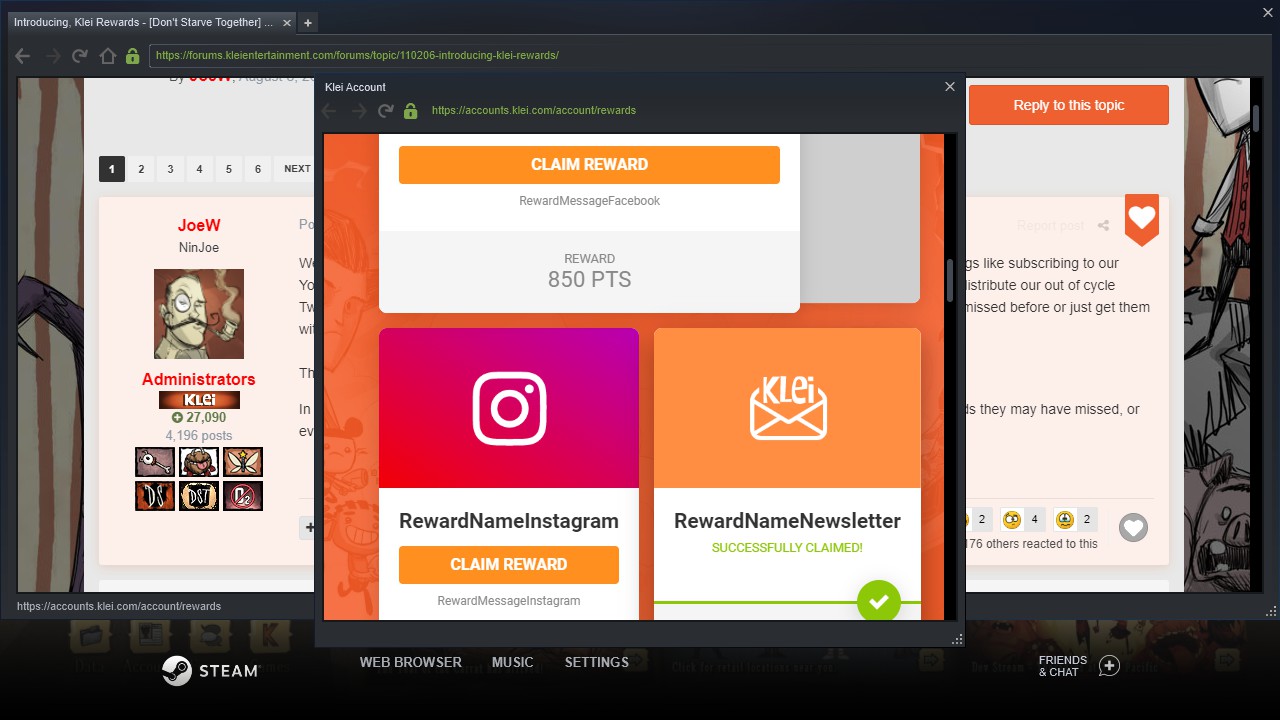
Task: Click the winged butterfly badge
Action: [x=243, y=462]
